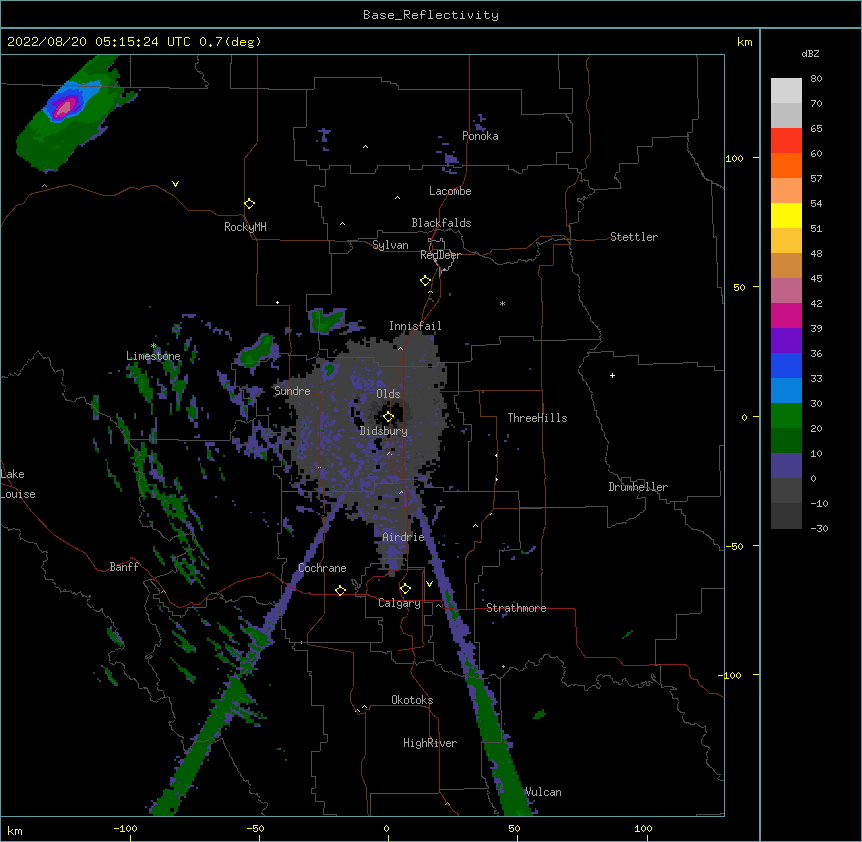Click the -30 value on the dBZ legend

point(819,528)
